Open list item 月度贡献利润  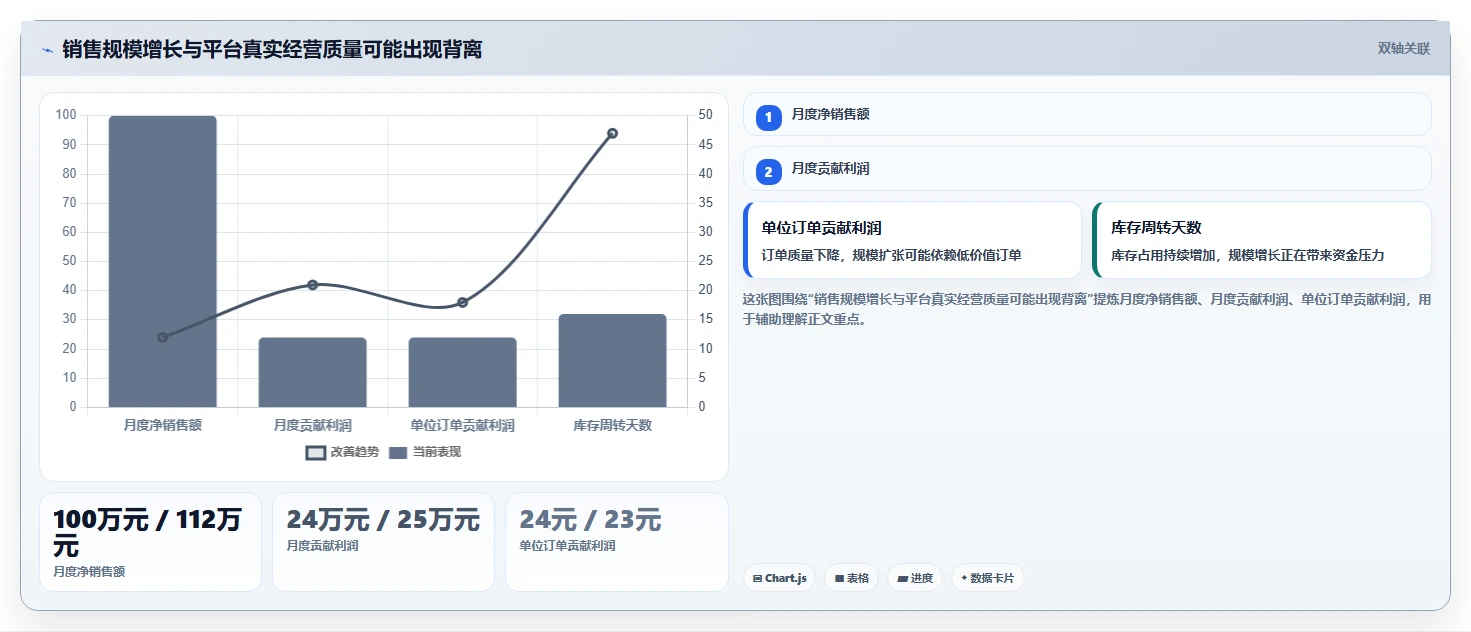[x=1087, y=168]
